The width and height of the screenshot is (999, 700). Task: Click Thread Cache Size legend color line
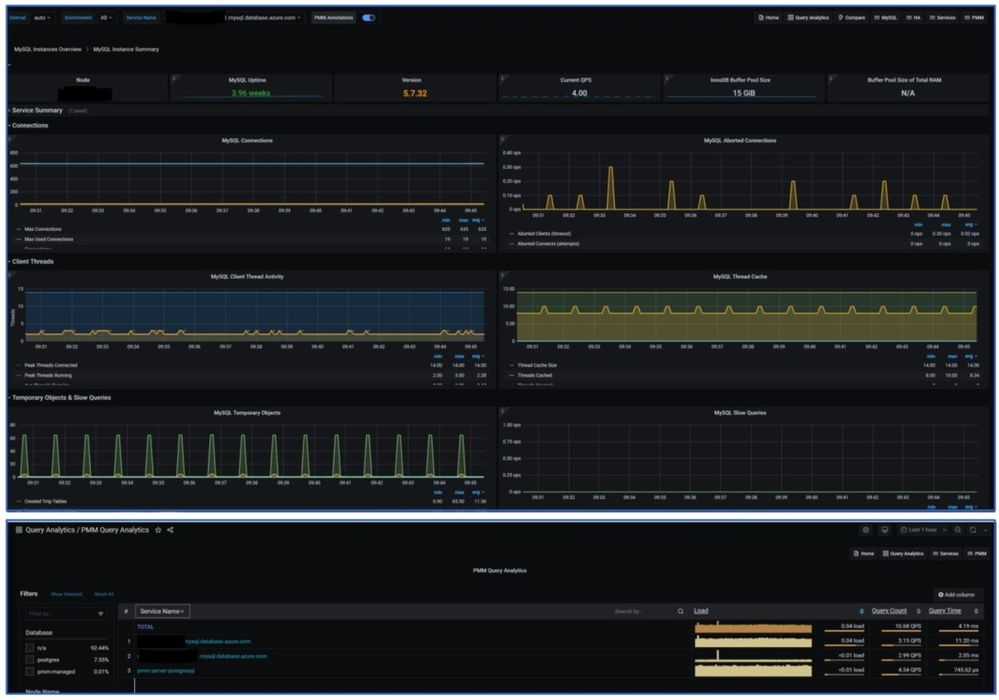[512, 366]
